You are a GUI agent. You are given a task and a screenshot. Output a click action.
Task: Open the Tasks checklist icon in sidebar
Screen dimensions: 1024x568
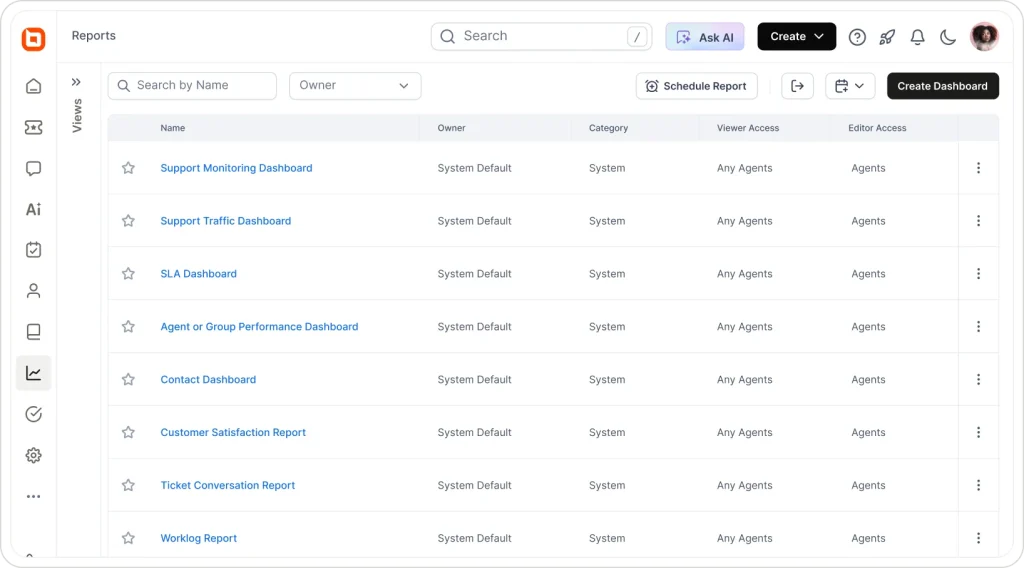(33, 250)
